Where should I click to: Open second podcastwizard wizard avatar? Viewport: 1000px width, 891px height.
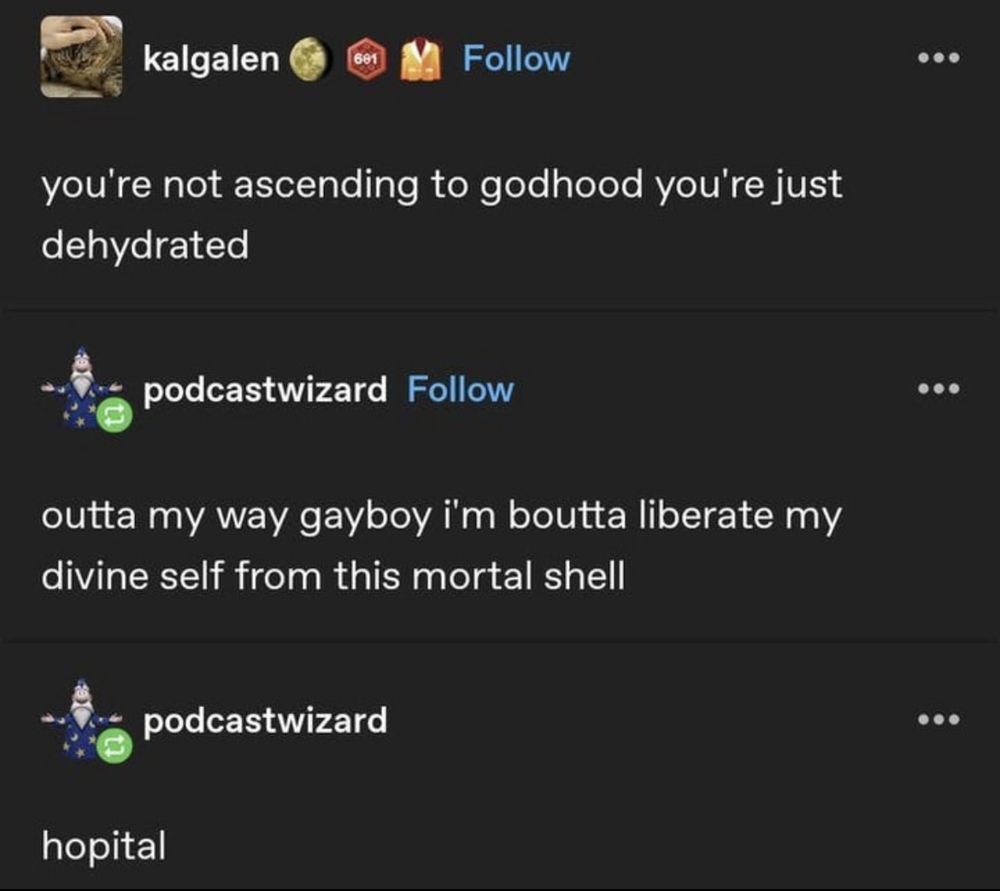[82, 719]
